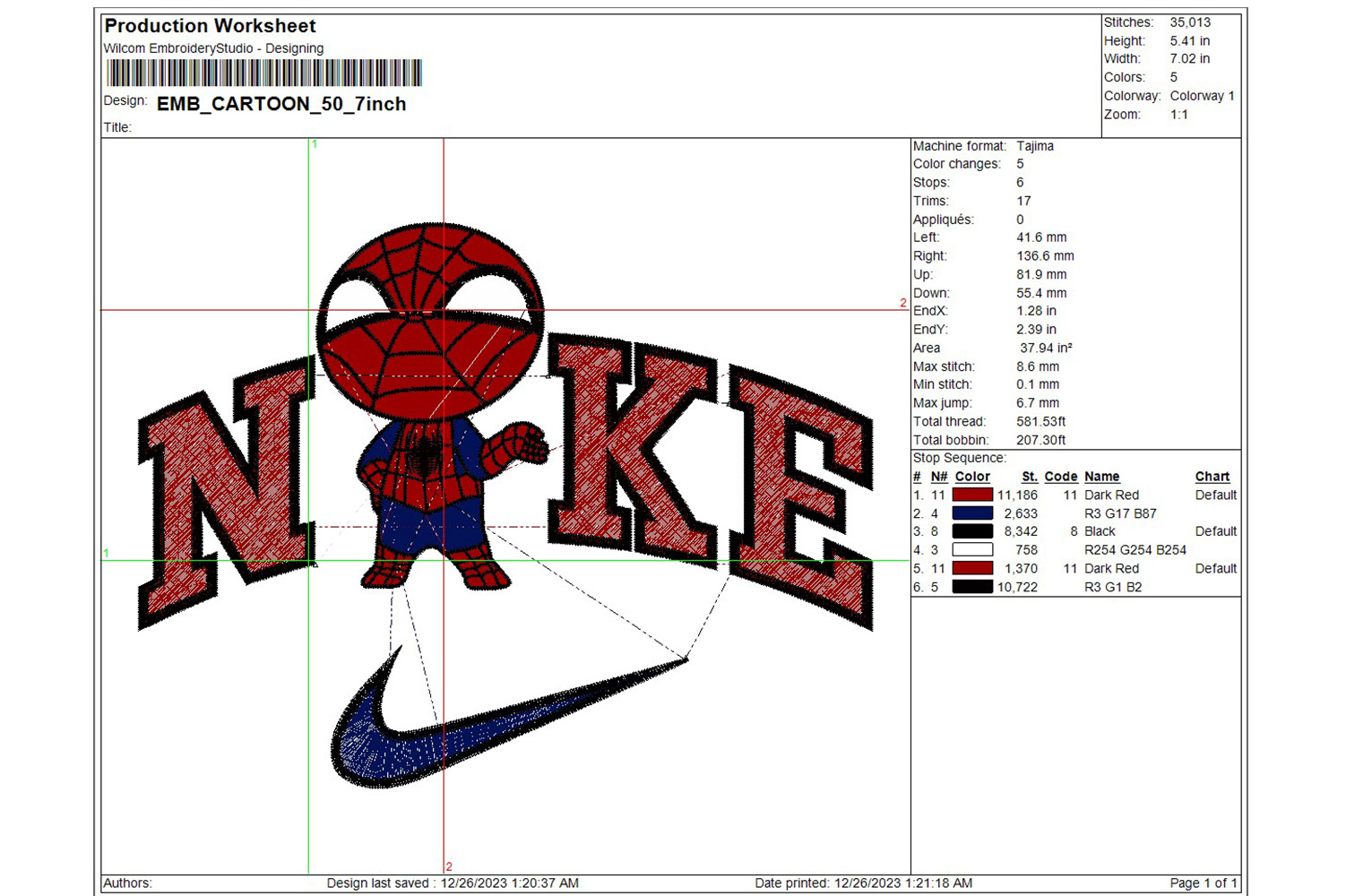Click the Area value 37.94 in²
Screen dimensions: 1346x896
coord(1046,349)
